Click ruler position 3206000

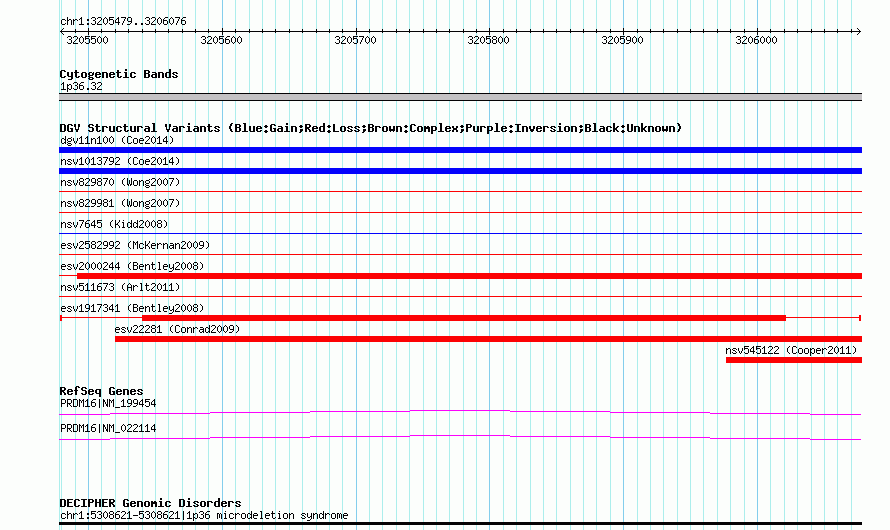[x=756, y=40]
